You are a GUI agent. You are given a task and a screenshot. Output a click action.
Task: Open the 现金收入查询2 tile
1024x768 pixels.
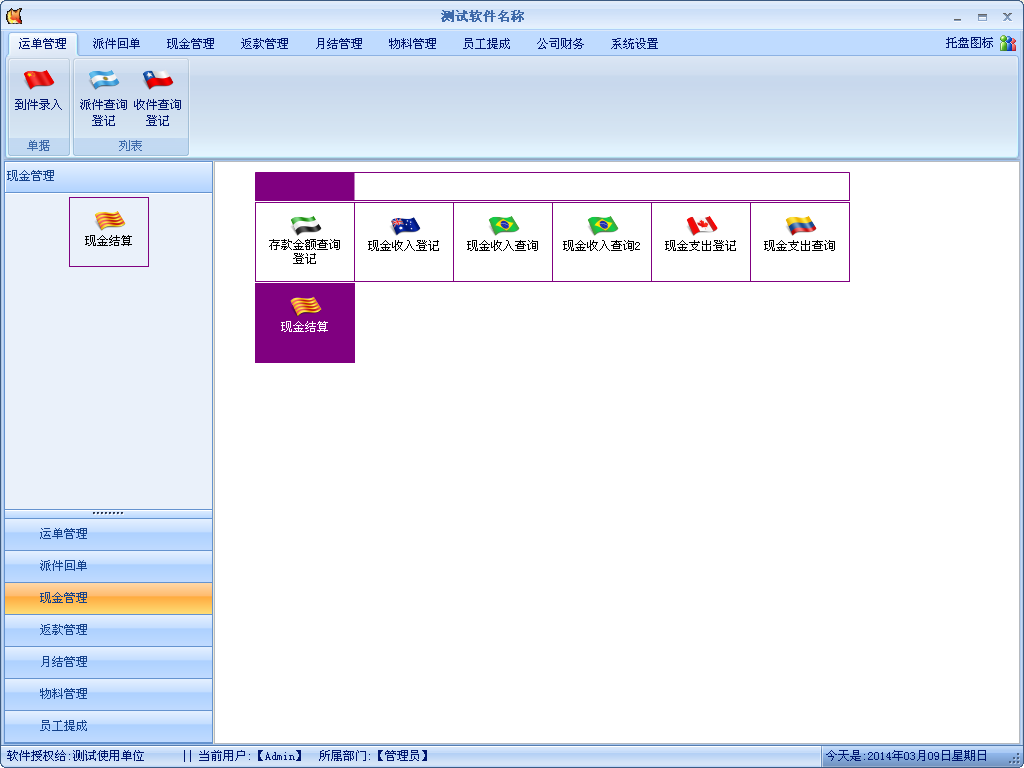601,242
